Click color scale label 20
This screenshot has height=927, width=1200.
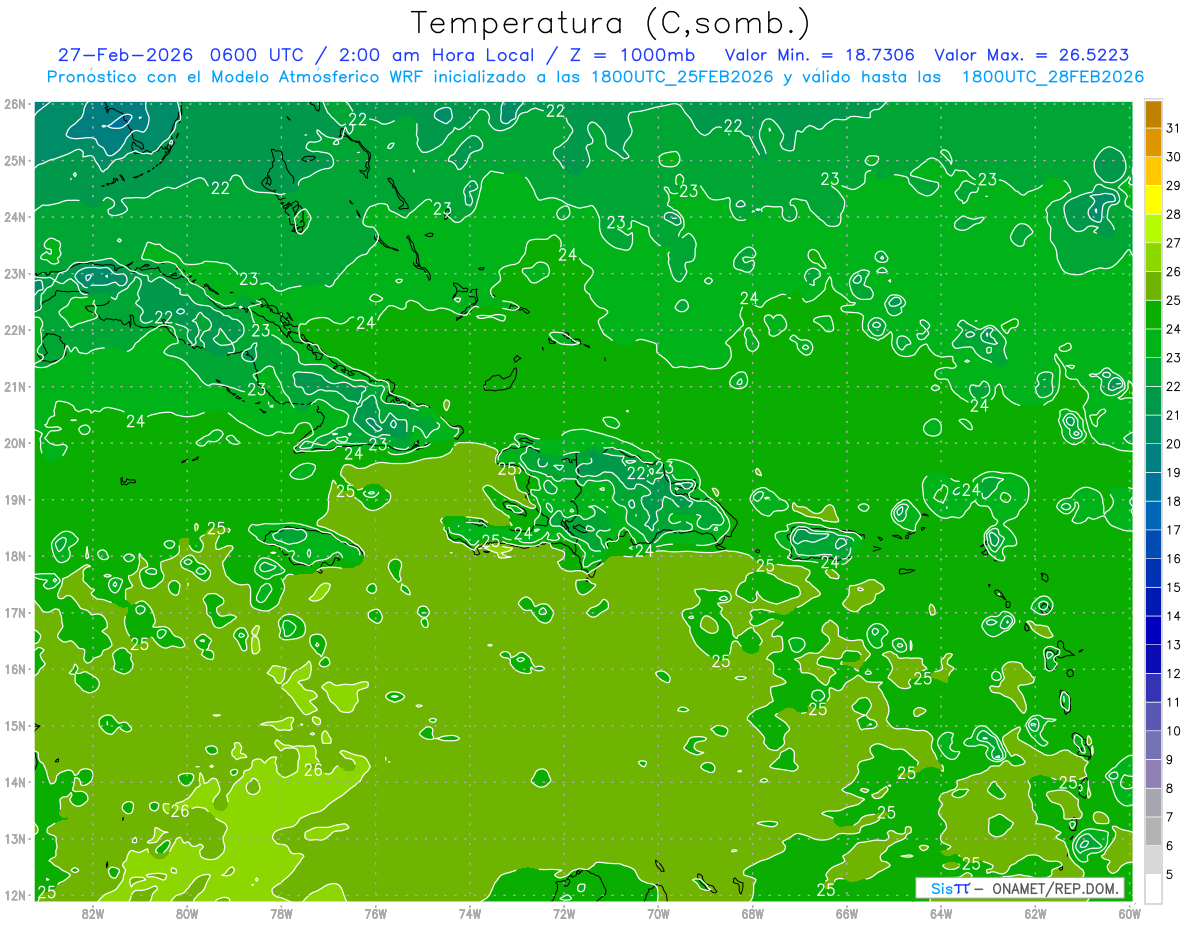[1174, 444]
